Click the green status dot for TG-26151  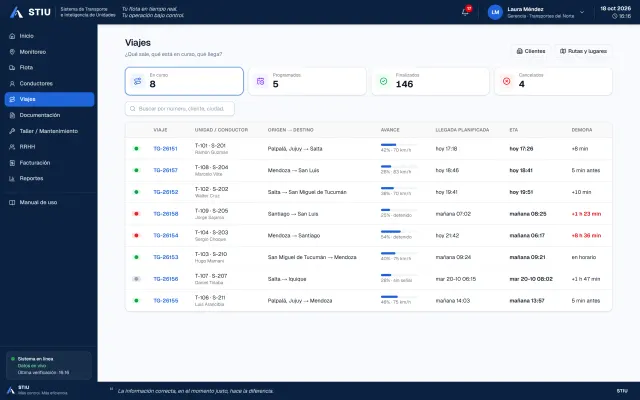coord(136,149)
